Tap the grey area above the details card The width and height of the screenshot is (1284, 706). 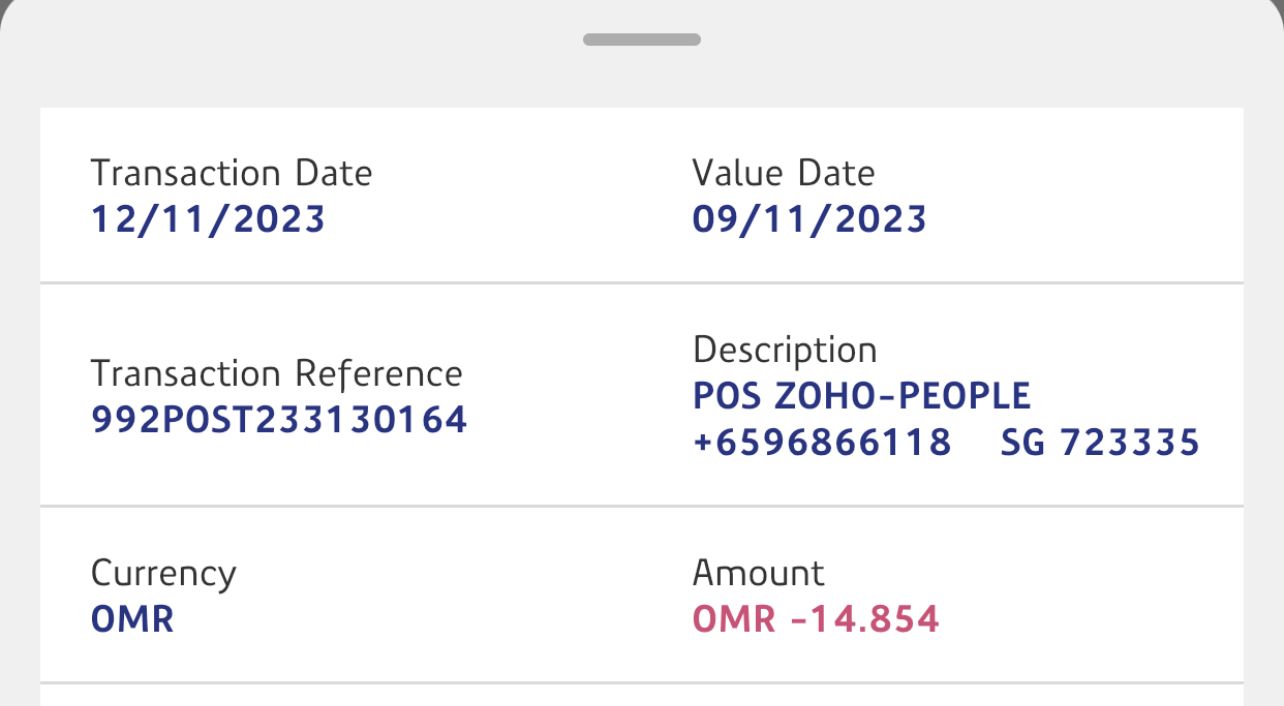click(300, 70)
